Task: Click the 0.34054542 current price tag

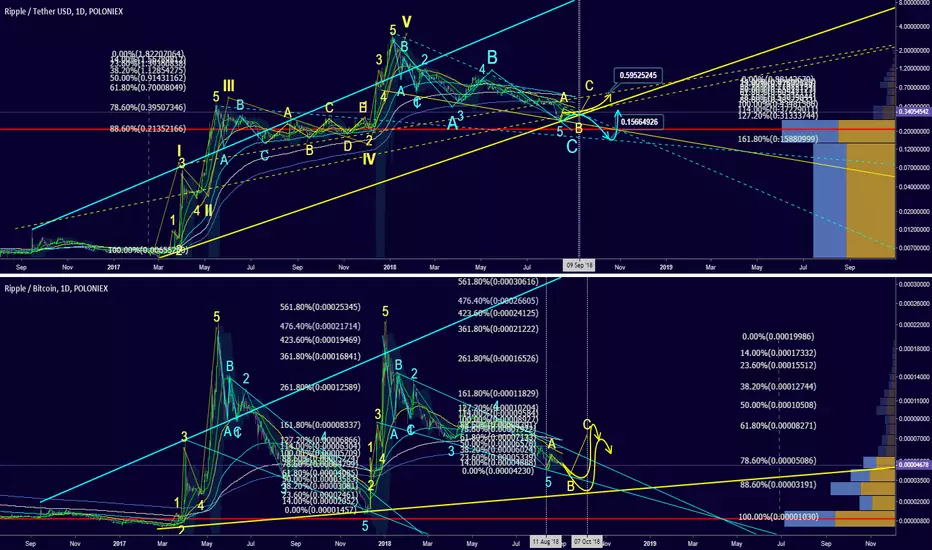Action: [914, 111]
